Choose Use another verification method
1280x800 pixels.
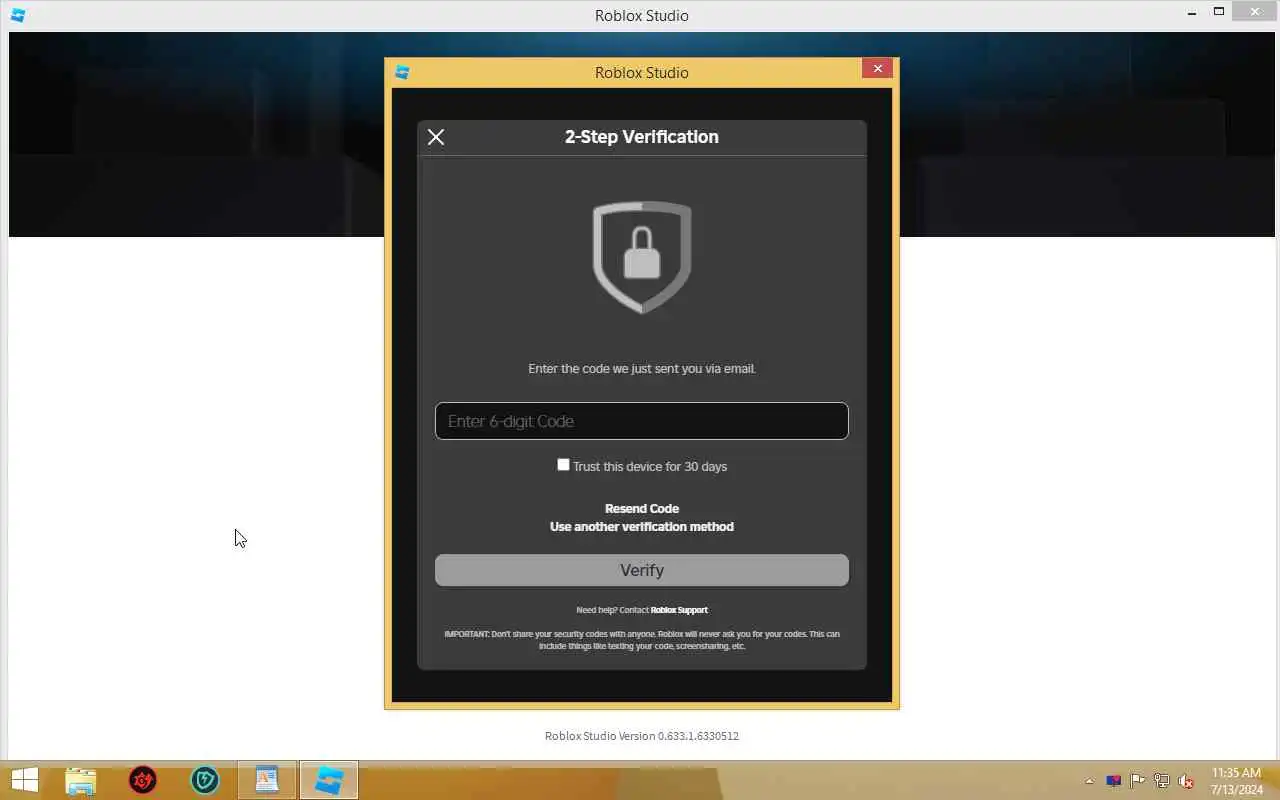coord(641,526)
